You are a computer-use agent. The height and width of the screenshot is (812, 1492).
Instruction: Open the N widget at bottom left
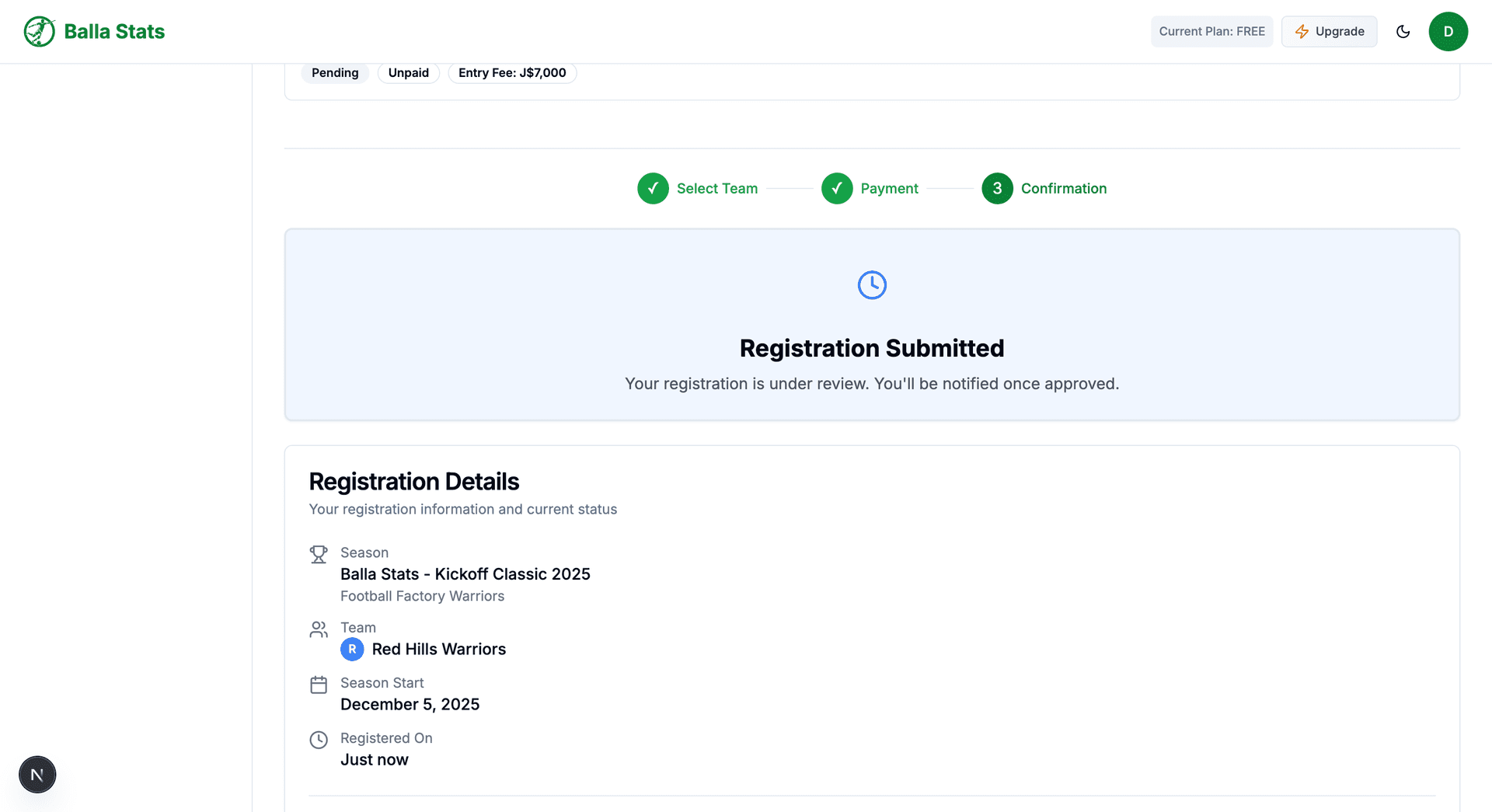point(37,774)
